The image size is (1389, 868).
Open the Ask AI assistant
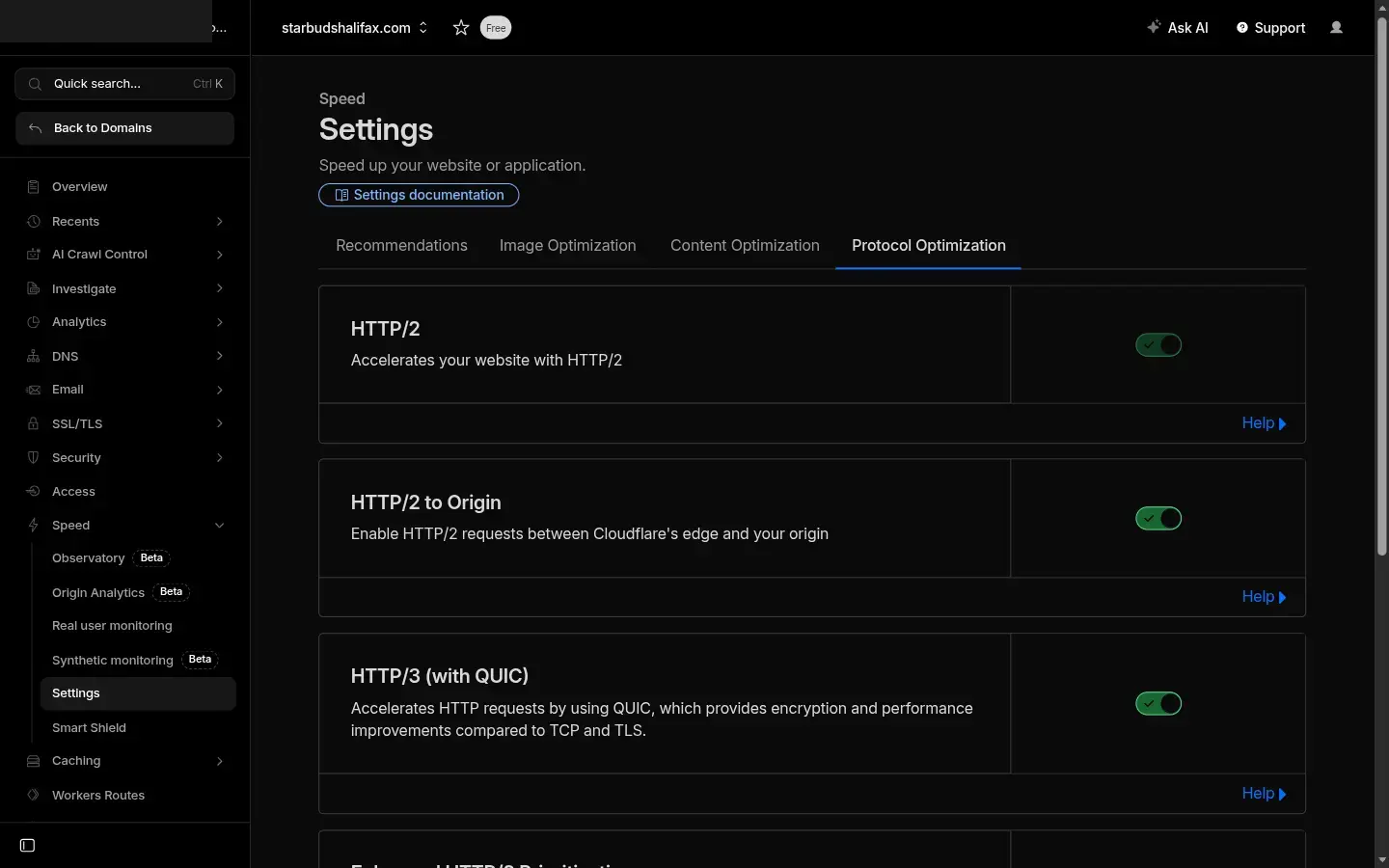[1178, 28]
